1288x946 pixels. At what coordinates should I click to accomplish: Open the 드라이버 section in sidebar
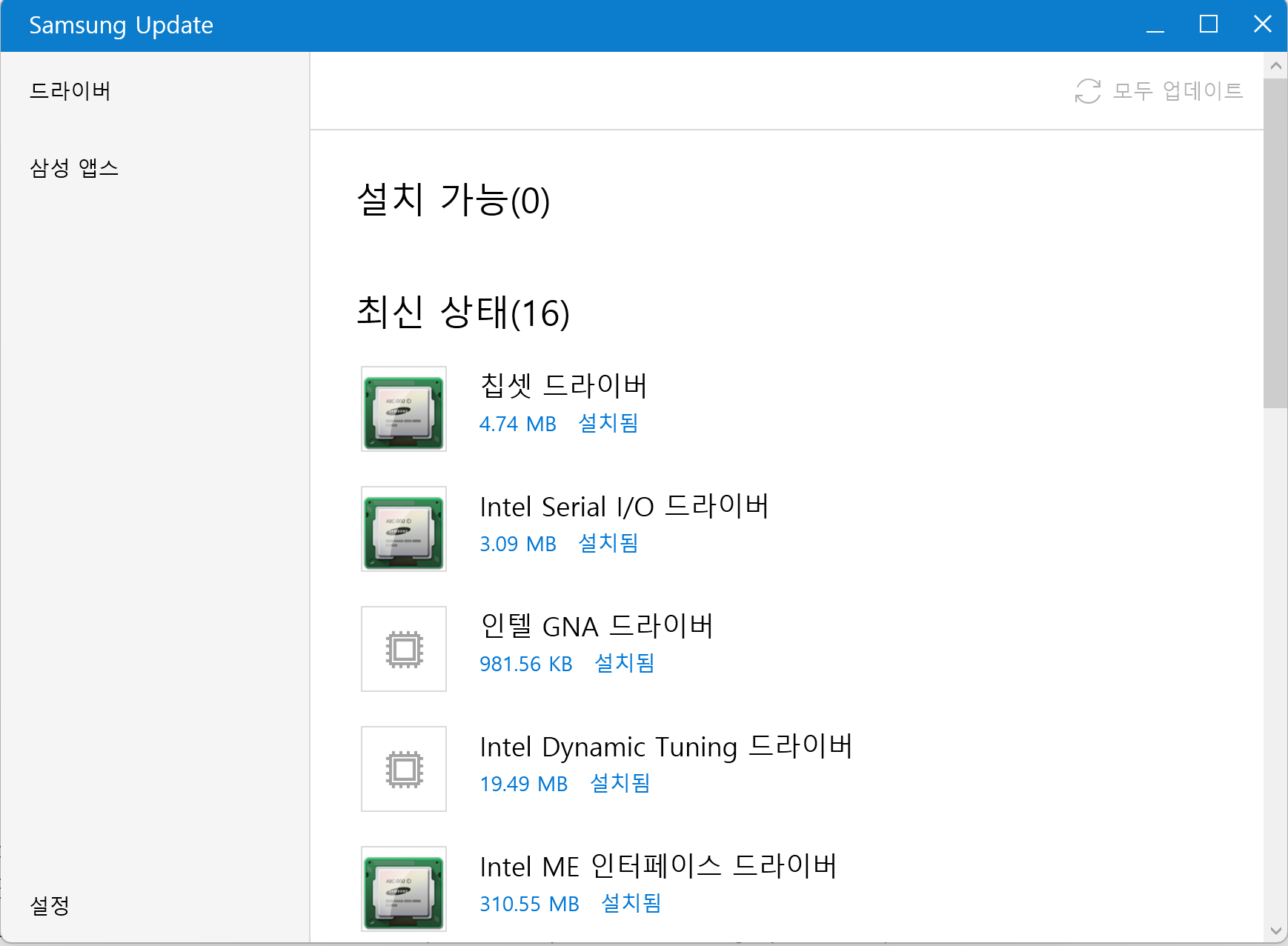click(x=70, y=90)
